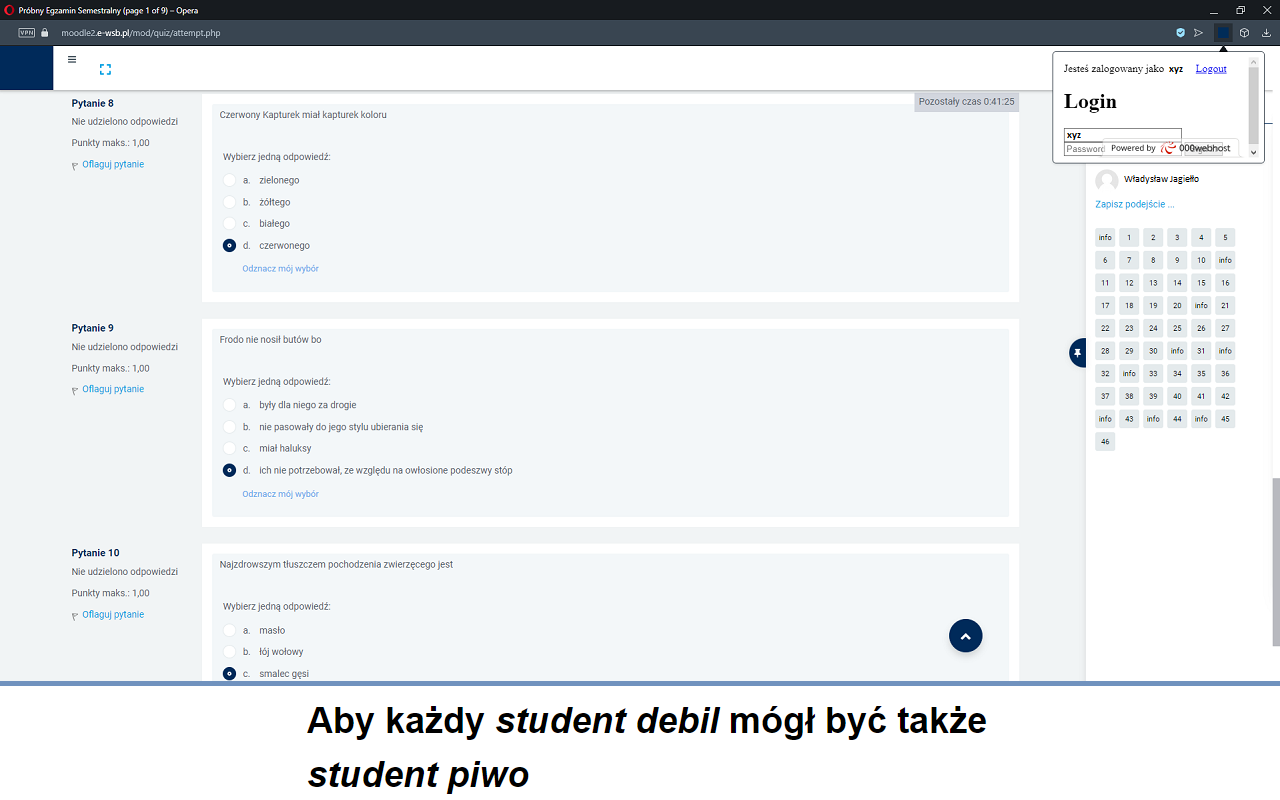Click the pin icon beside quiz navigation
Viewport: 1280px width, 800px height.
coord(1078,353)
